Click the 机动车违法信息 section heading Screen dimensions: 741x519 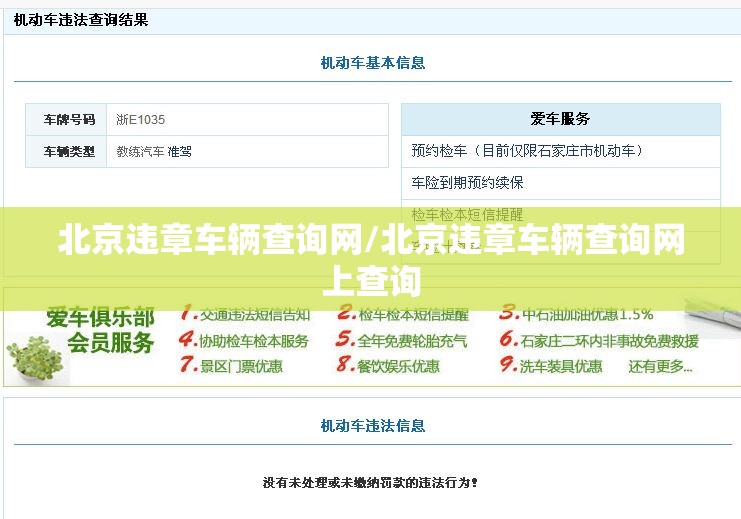pos(373,425)
